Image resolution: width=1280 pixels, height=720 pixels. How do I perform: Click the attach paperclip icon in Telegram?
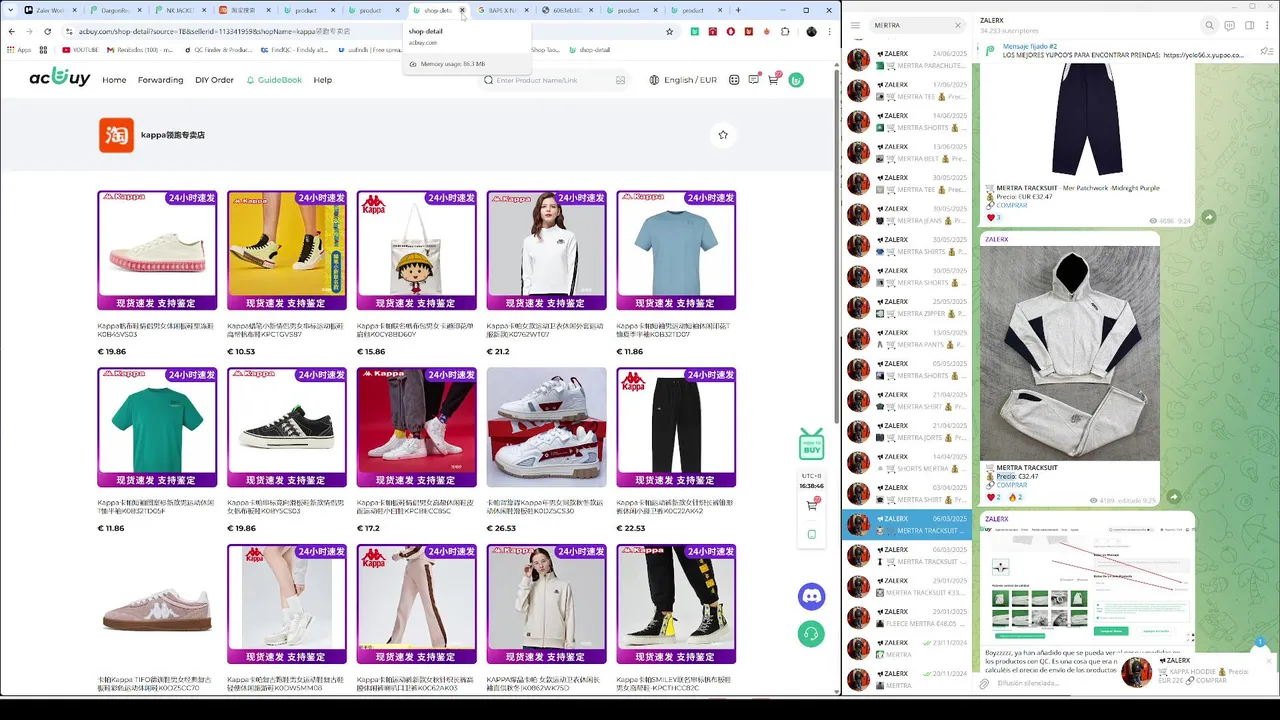pyautogui.click(x=985, y=684)
